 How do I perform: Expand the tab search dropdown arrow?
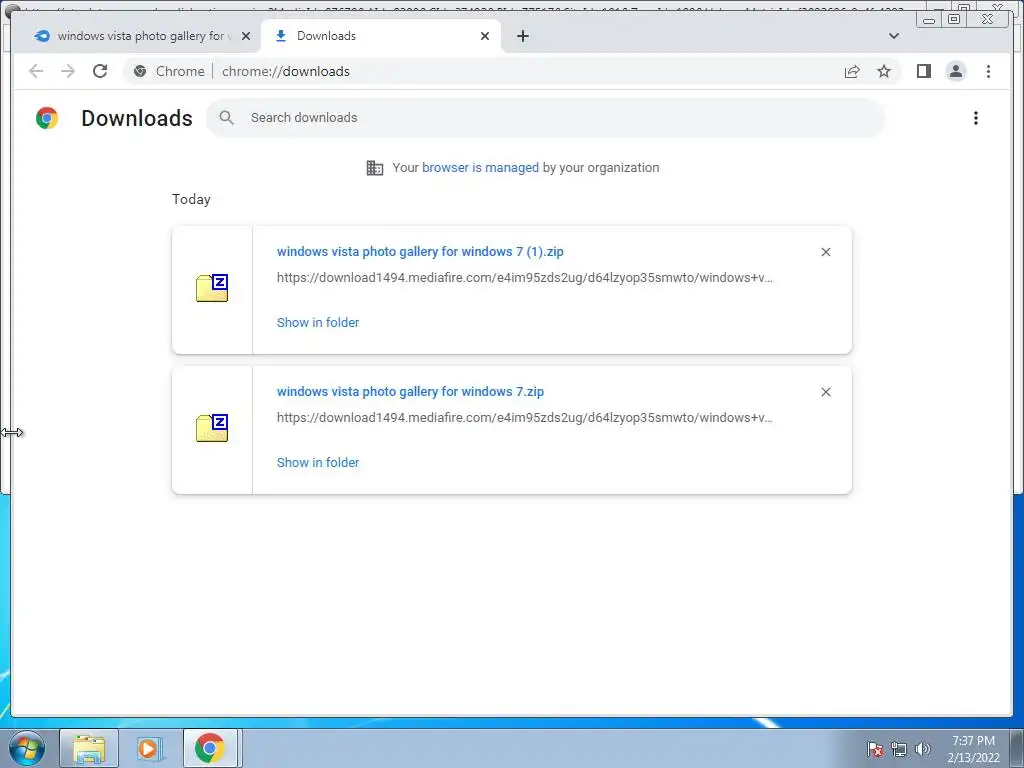click(x=893, y=36)
